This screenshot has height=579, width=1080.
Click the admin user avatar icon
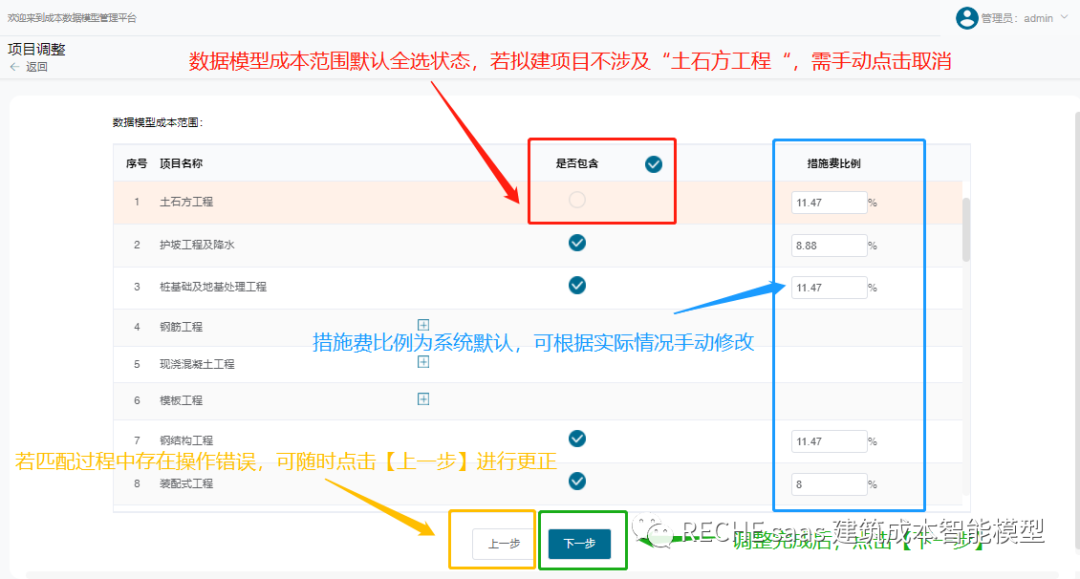pos(967,18)
